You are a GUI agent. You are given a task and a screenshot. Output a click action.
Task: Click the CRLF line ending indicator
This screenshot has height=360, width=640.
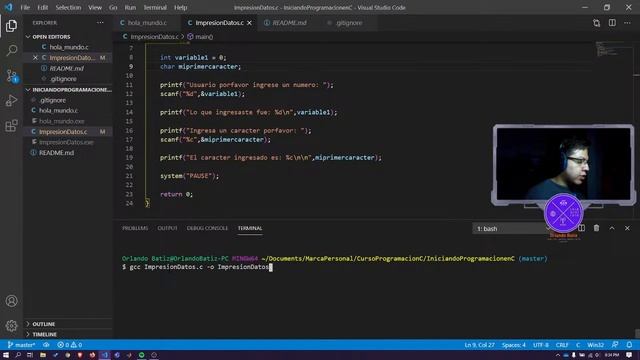[562, 345]
